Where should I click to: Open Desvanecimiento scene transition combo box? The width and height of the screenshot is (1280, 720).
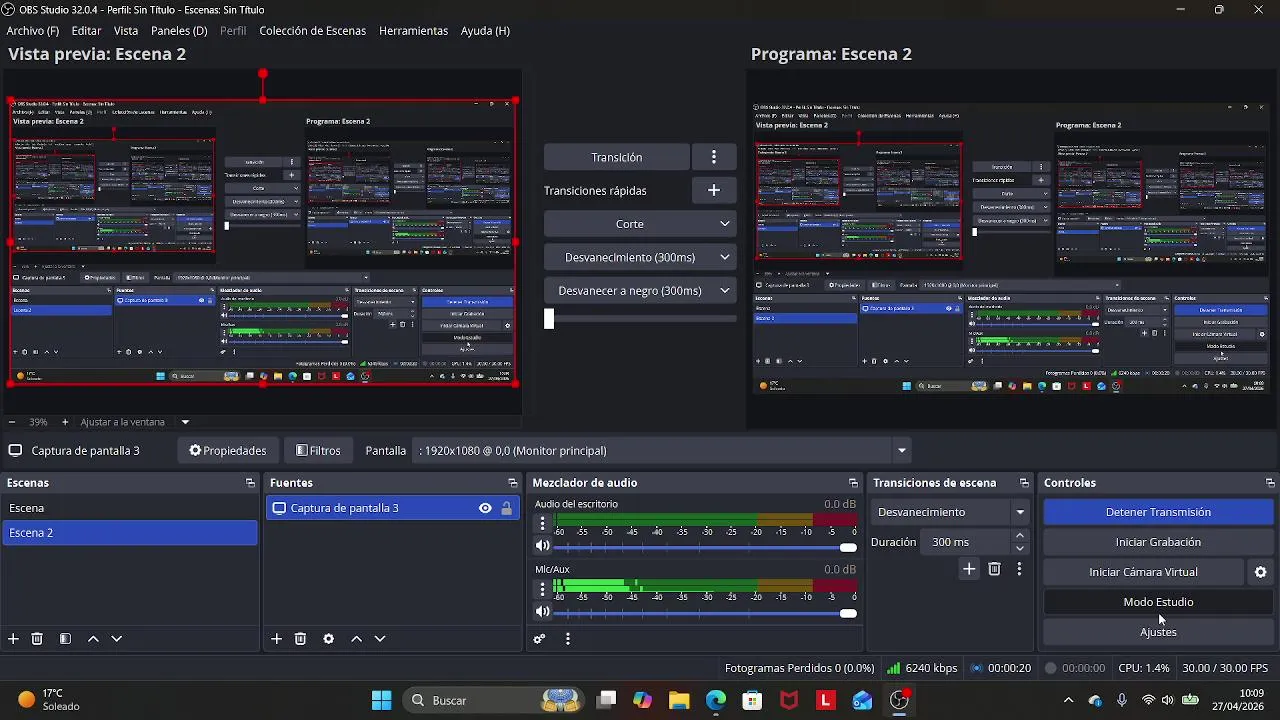[x=951, y=512]
